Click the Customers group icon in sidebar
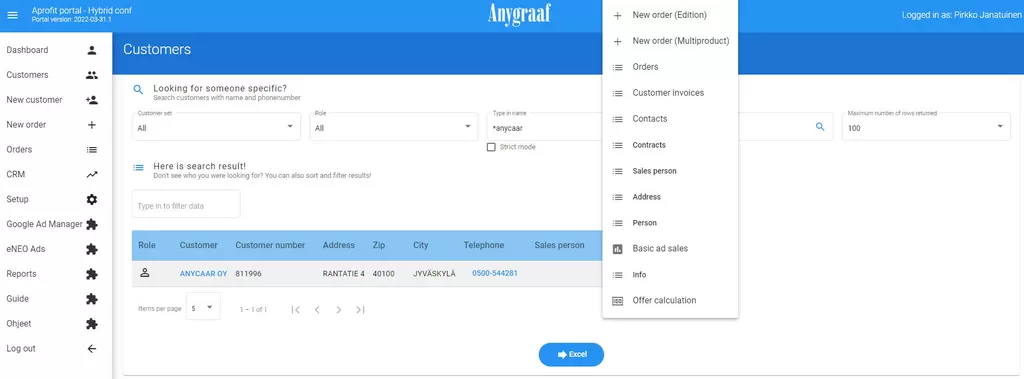This screenshot has width=1024, height=379. 92,75
